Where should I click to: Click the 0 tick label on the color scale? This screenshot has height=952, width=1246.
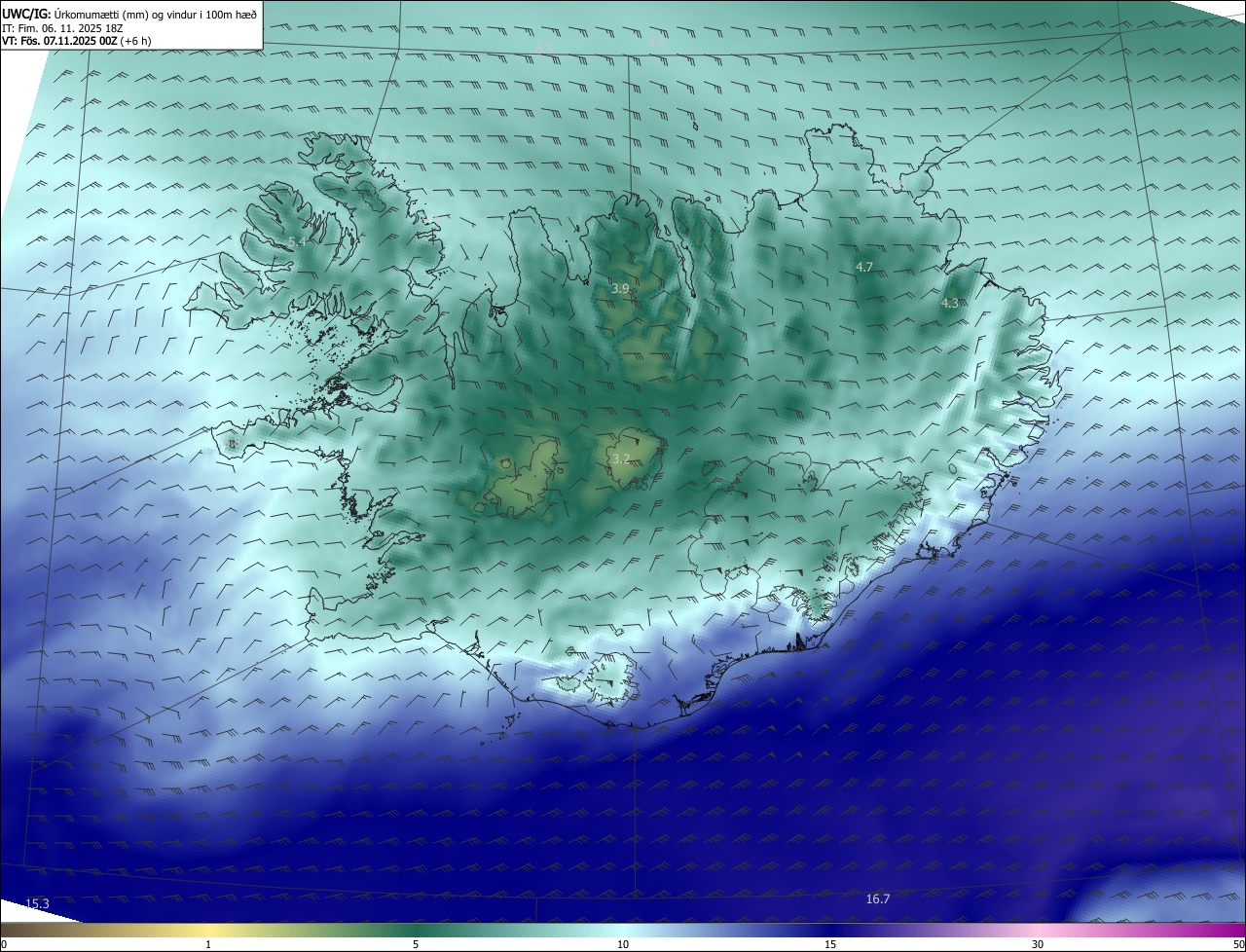pyautogui.click(x=4, y=944)
